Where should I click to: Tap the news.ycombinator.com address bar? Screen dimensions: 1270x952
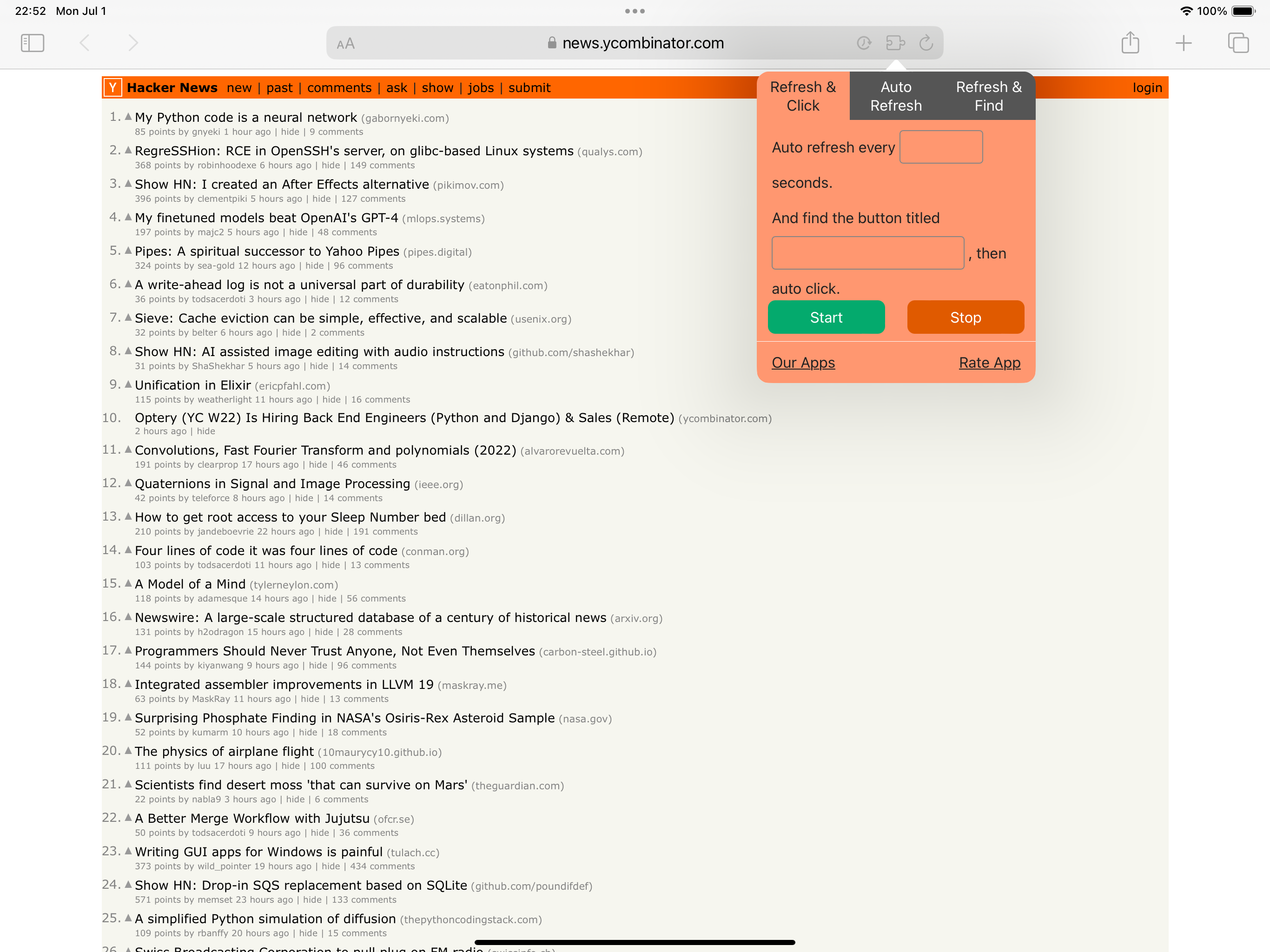tap(635, 43)
